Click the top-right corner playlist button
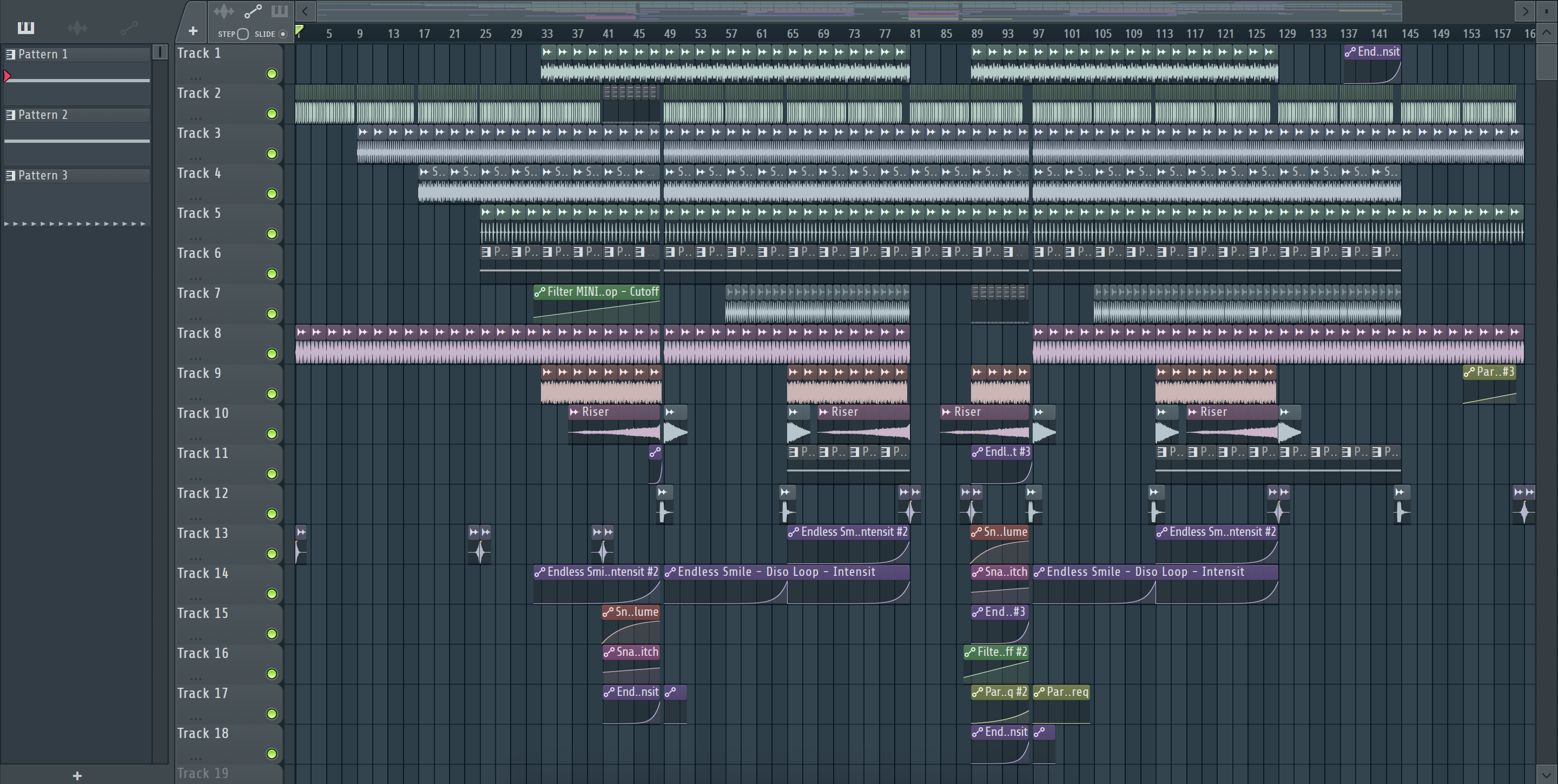Screen dimensions: 1558x784 coord(1547,11)
